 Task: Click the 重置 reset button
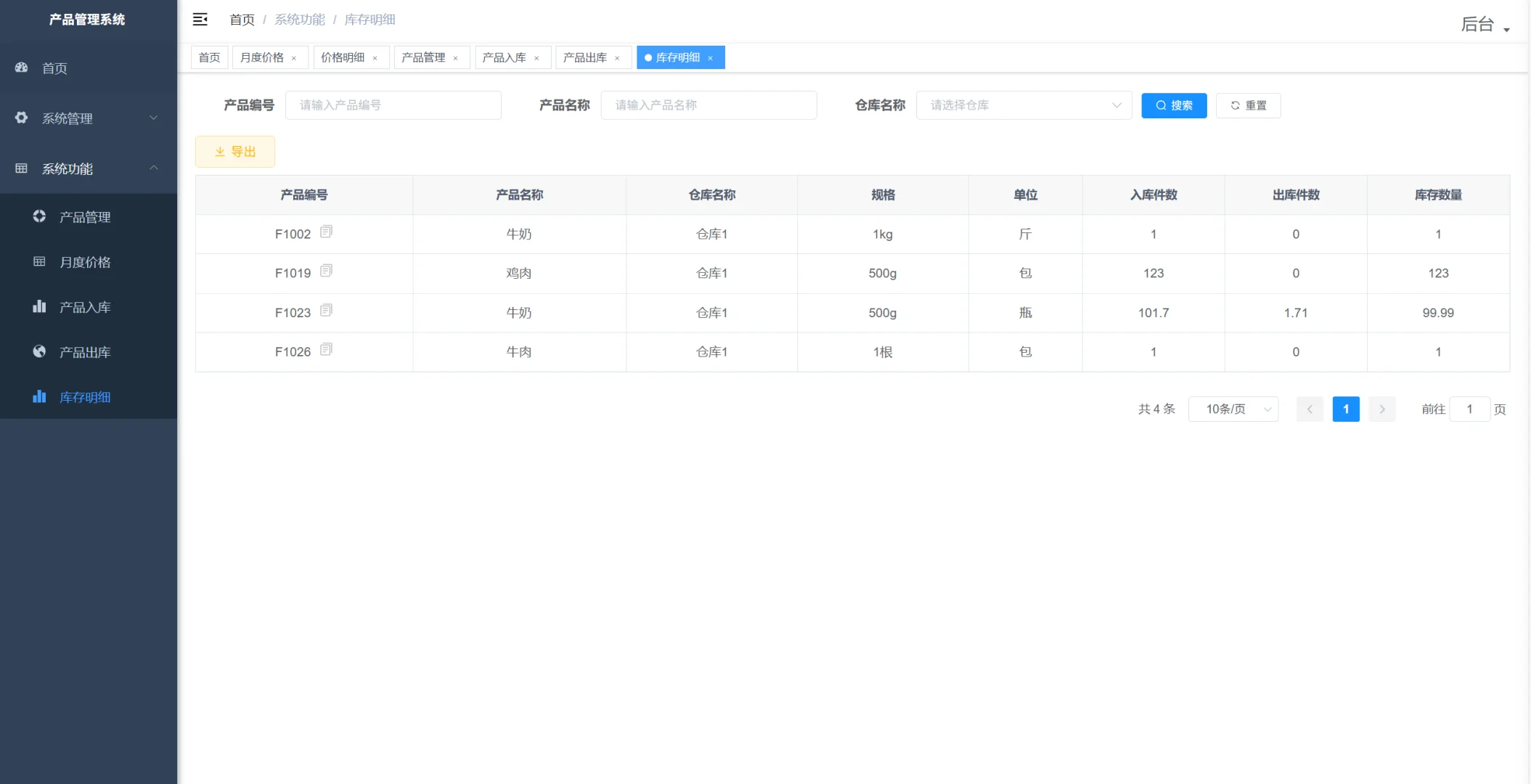pyautogui.click(x=1248, y=105)
